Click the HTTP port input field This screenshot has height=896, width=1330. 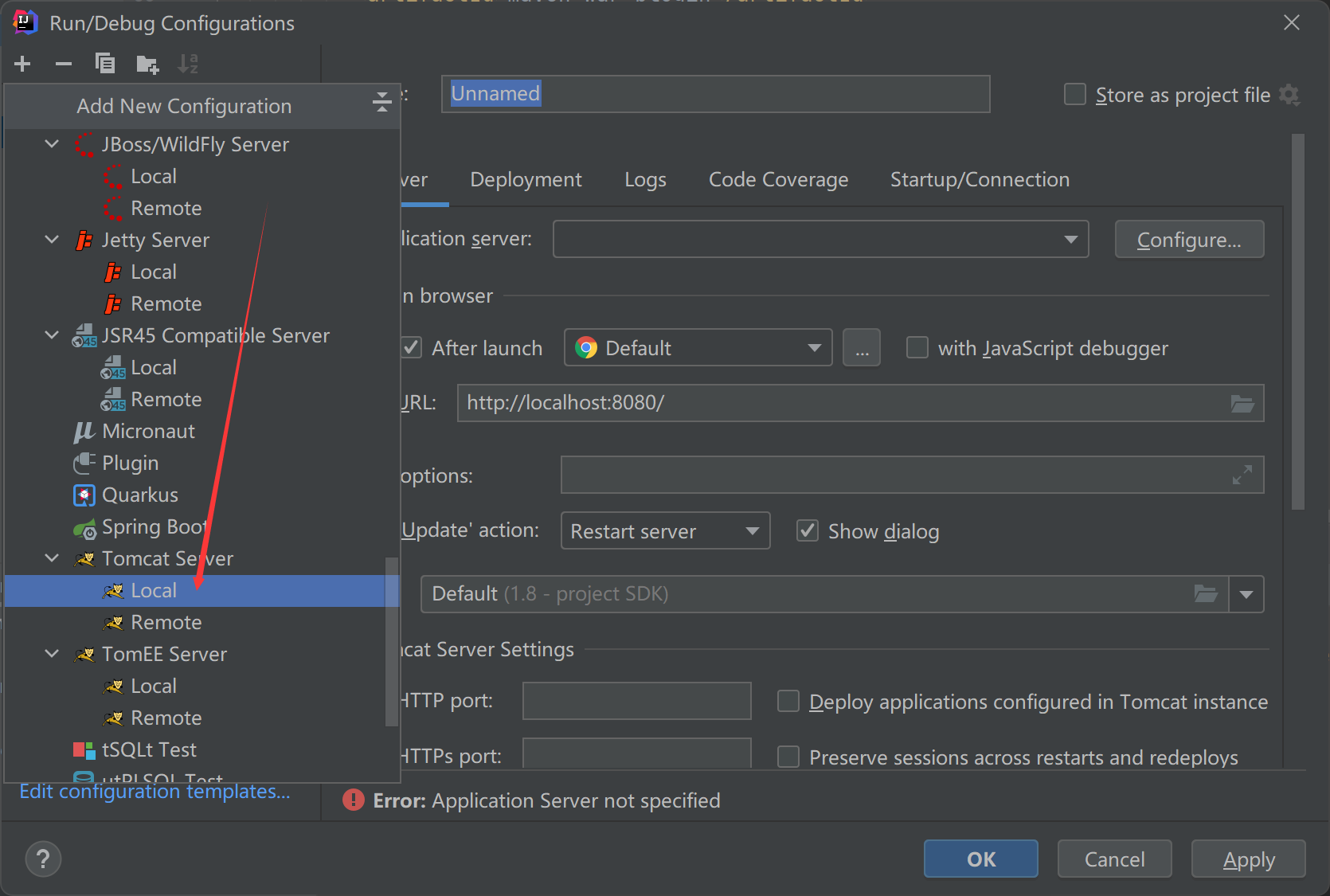pos(636,701)
